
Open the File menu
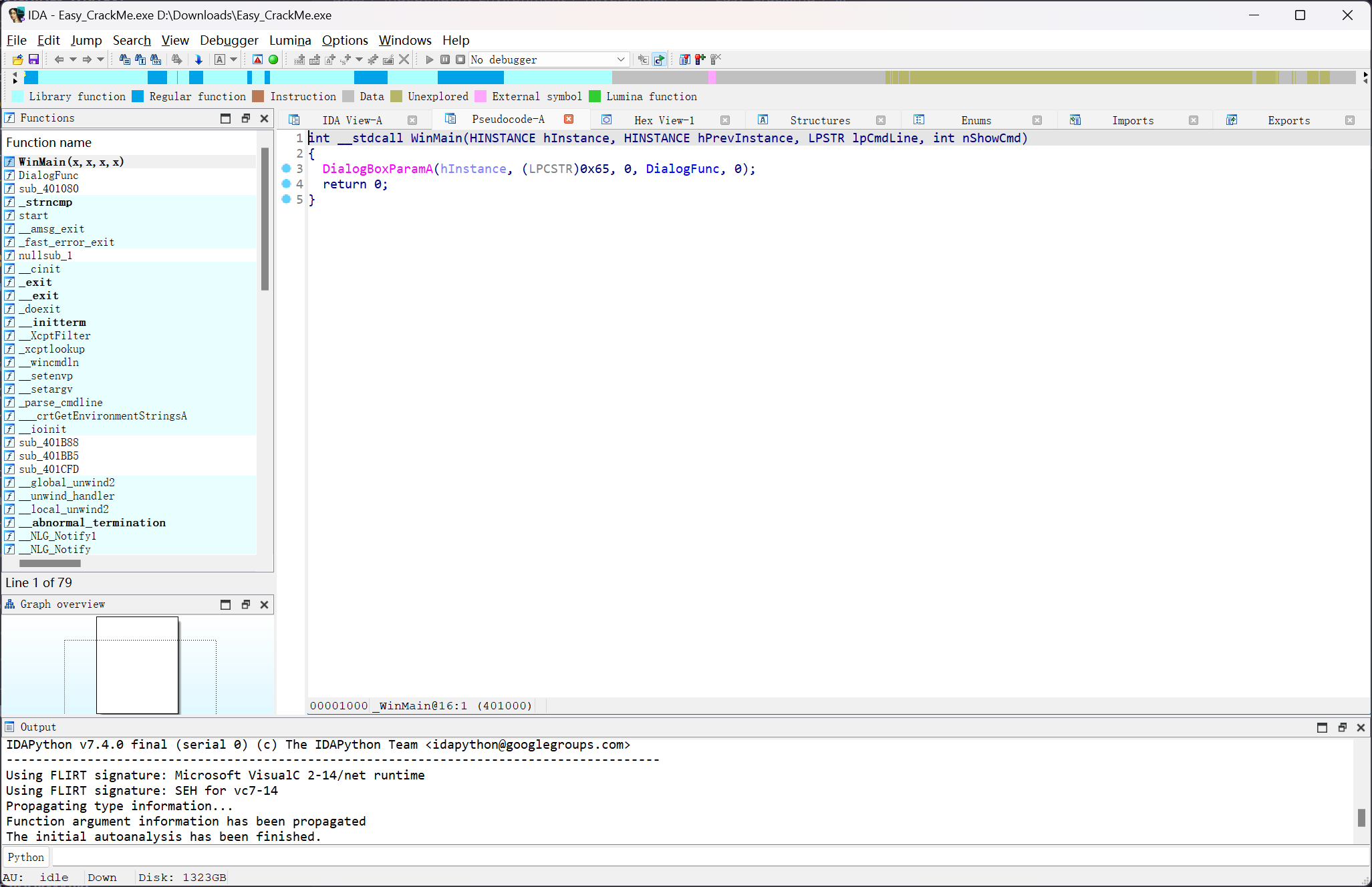tap(16, 40)
